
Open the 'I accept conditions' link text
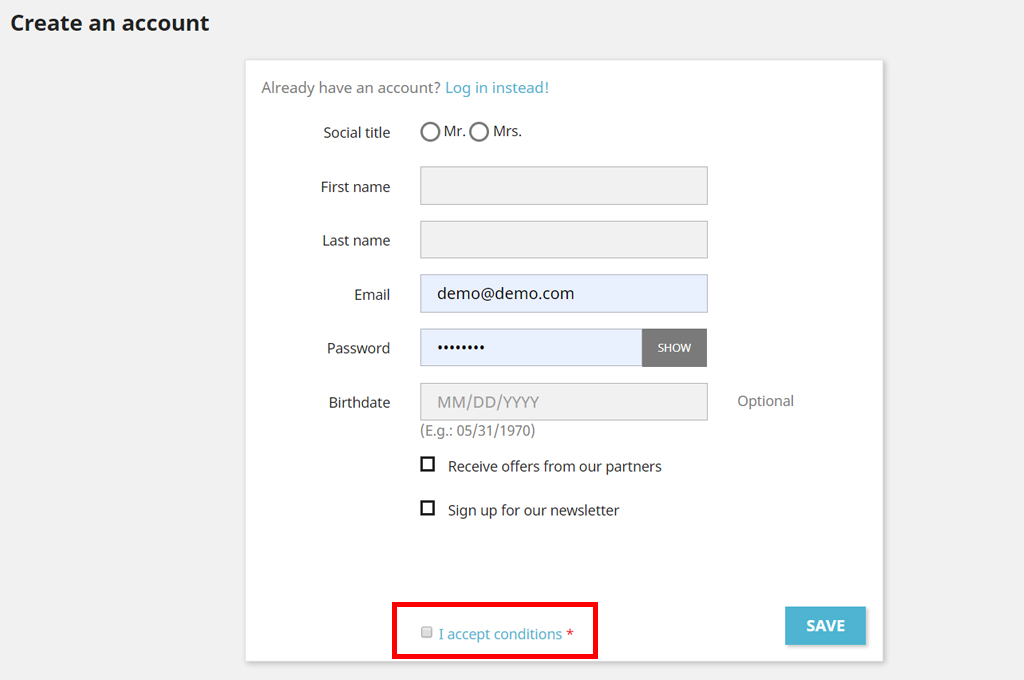coord(500,634)
